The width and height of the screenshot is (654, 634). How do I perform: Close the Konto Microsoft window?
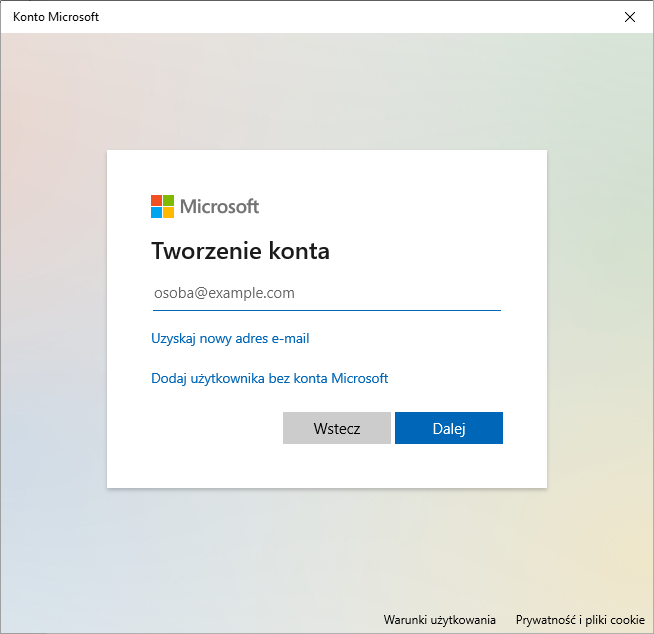point(629,17)
